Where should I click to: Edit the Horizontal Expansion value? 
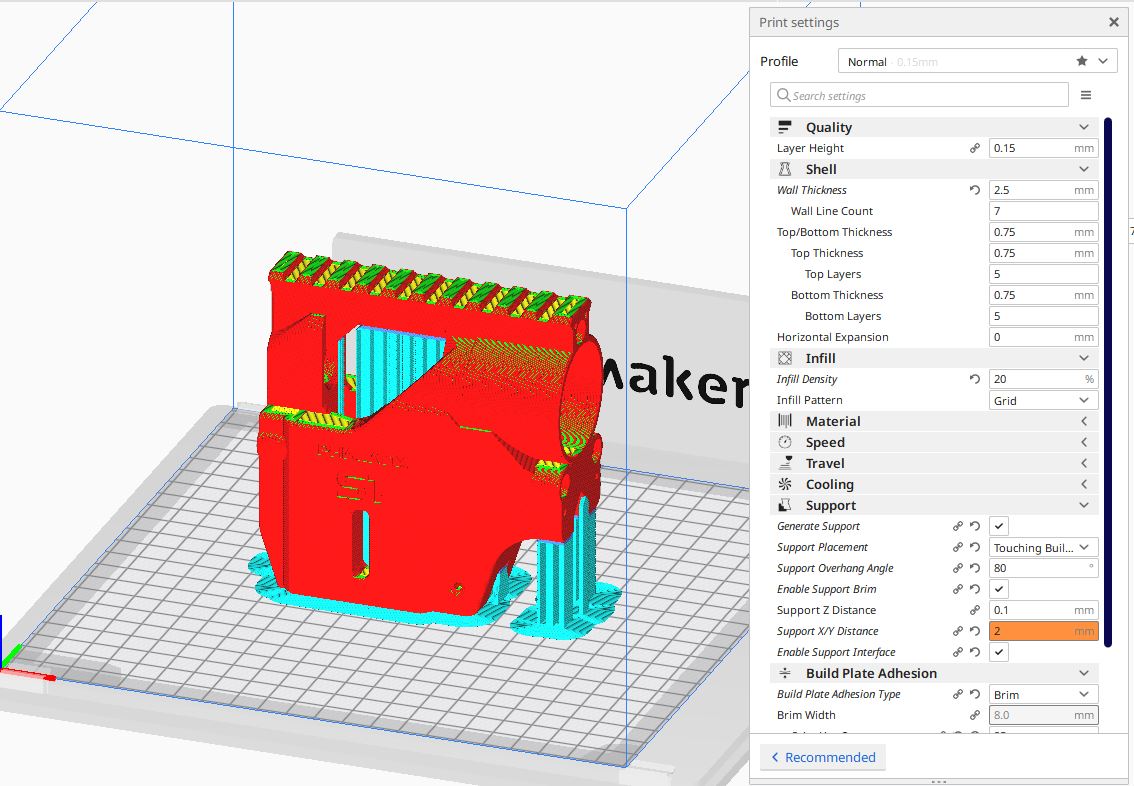(x=1044, y=337)
